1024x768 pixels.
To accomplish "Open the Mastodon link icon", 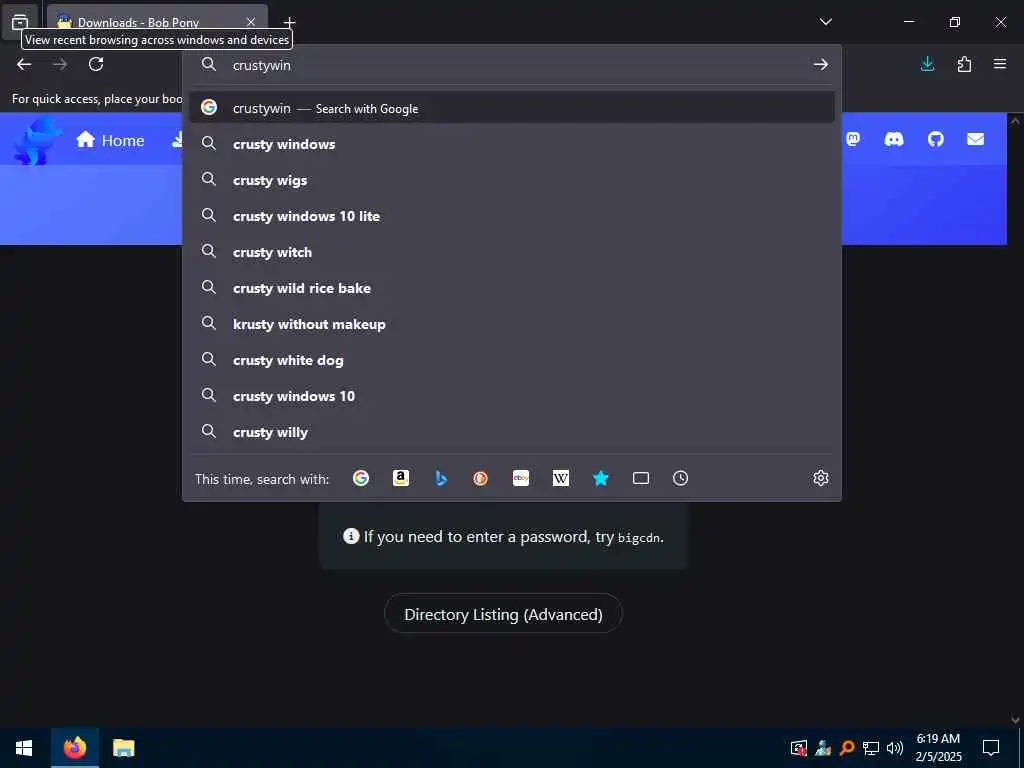I will click(853, 139).
